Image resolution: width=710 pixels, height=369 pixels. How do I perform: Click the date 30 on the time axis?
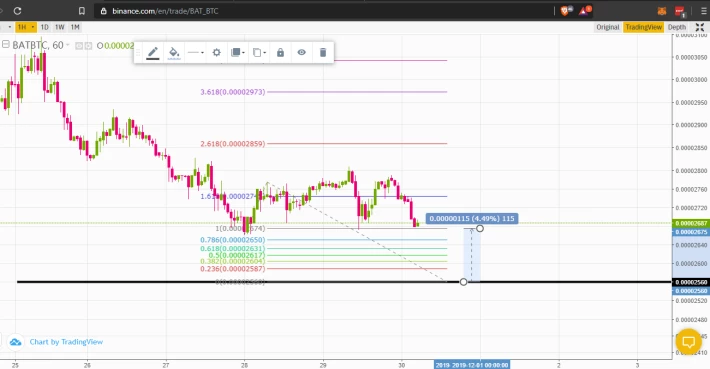click(x=402, y=365)
